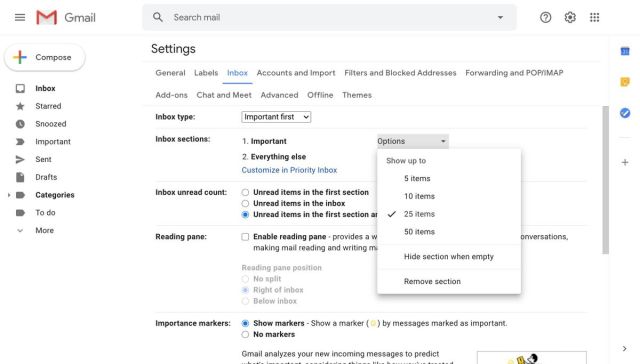Open Filters and Blocked Addresses tab
The image size is (640, 364).
pyautogui.click(x=400, y=73)
